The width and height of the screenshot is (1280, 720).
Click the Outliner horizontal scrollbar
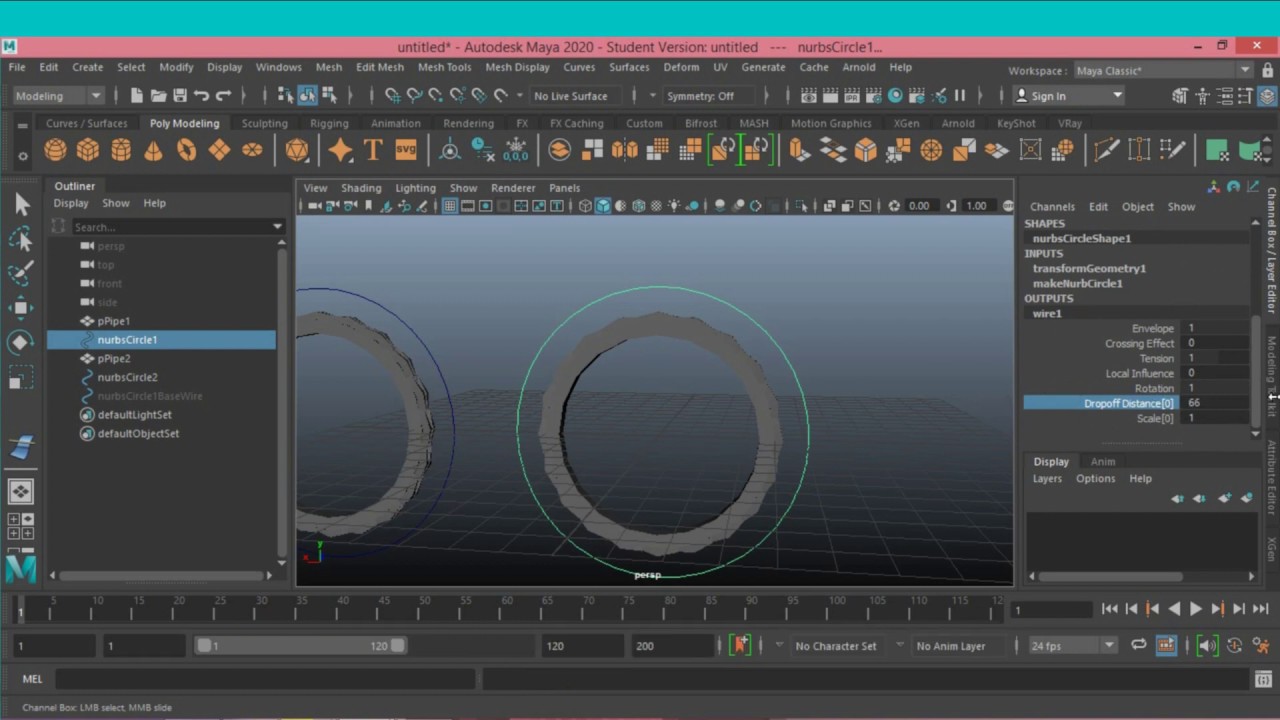tap(161, 575)
